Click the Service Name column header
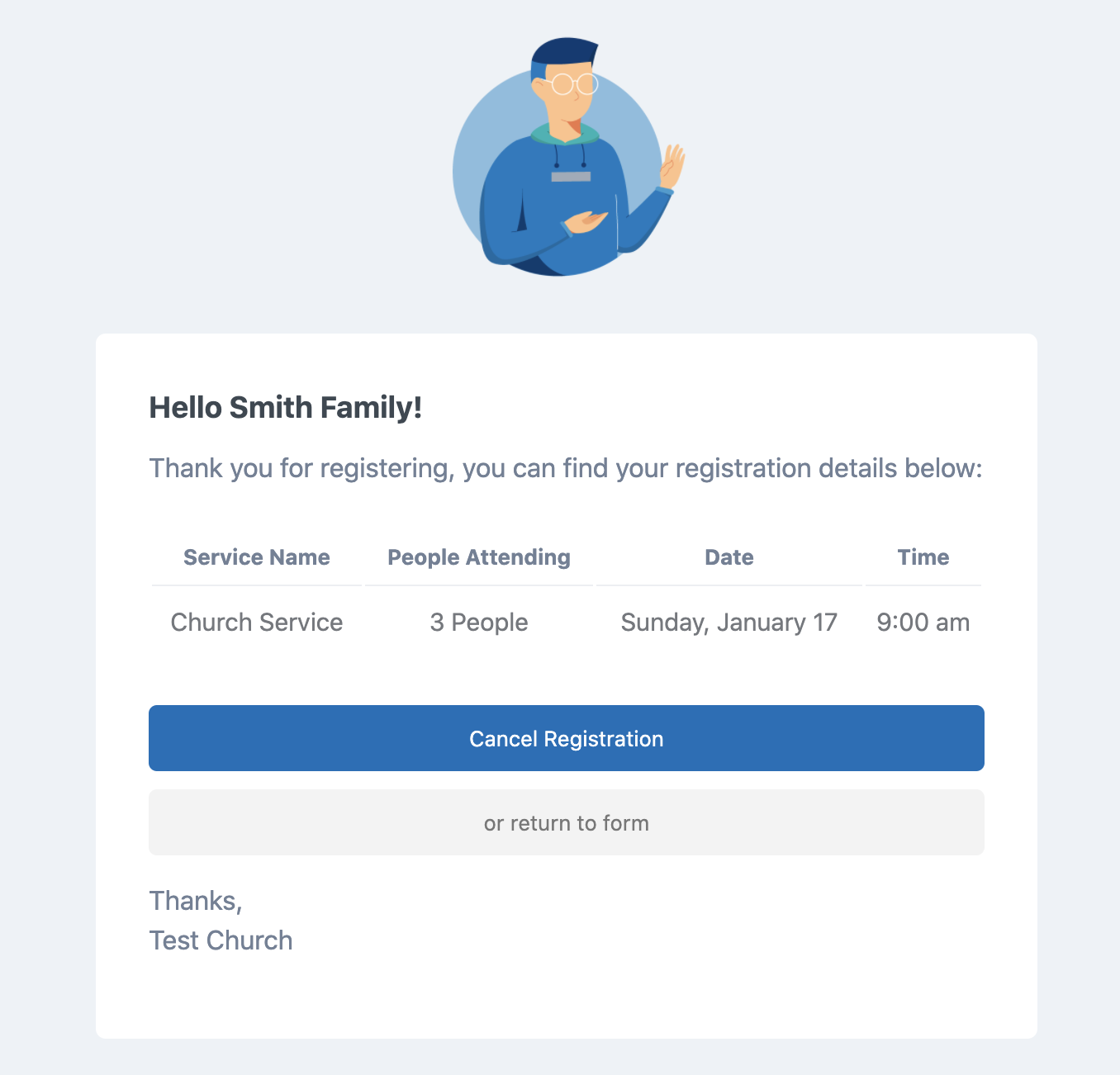The height and width of the screenshot is (1075, 1120). click(257, 557)
